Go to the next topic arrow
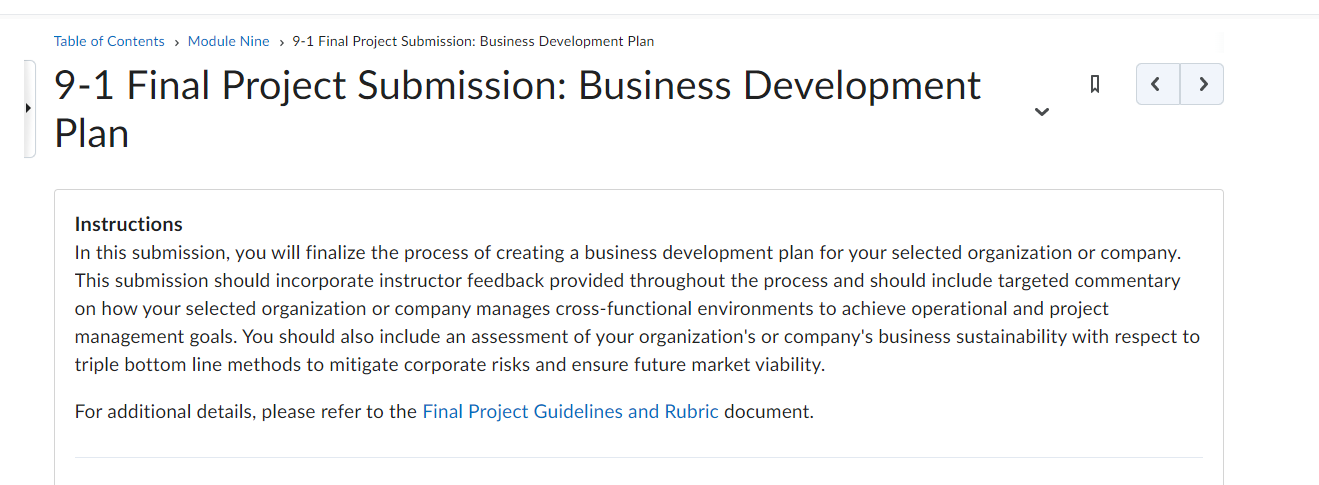The width and height of the screenshot is (1319, 485). point(1202,84)
